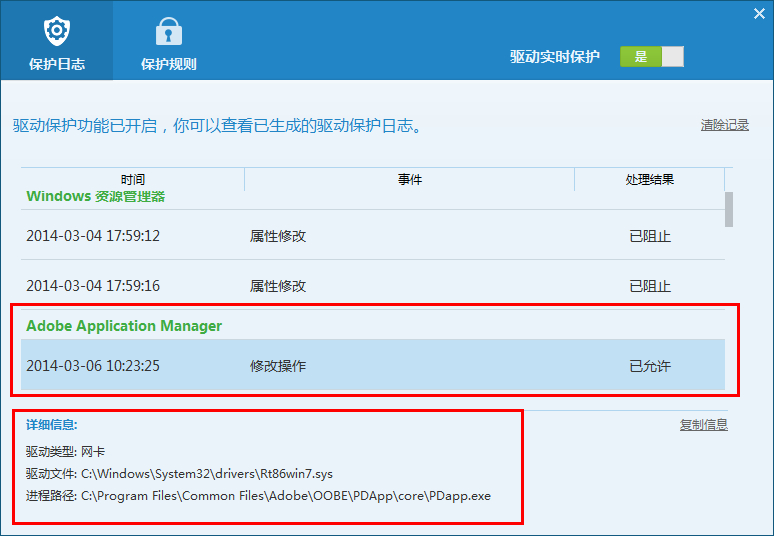Click the shield gear icon of 保护日志
Screen dimensions: 774x536
tap(57, 31)
